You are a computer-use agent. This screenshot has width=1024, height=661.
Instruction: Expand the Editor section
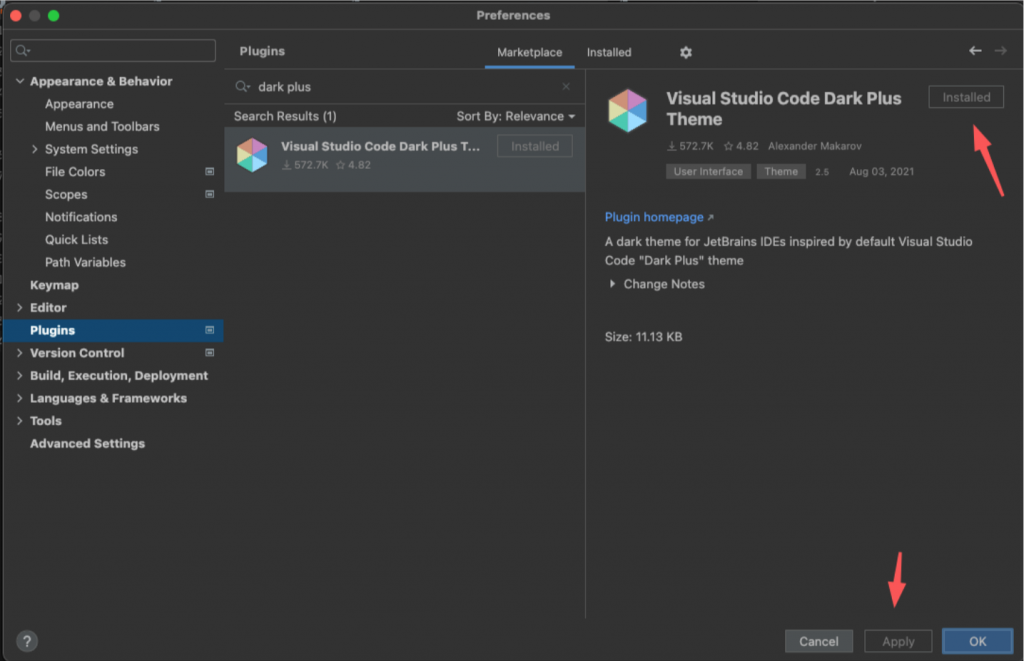coord(20,308)
